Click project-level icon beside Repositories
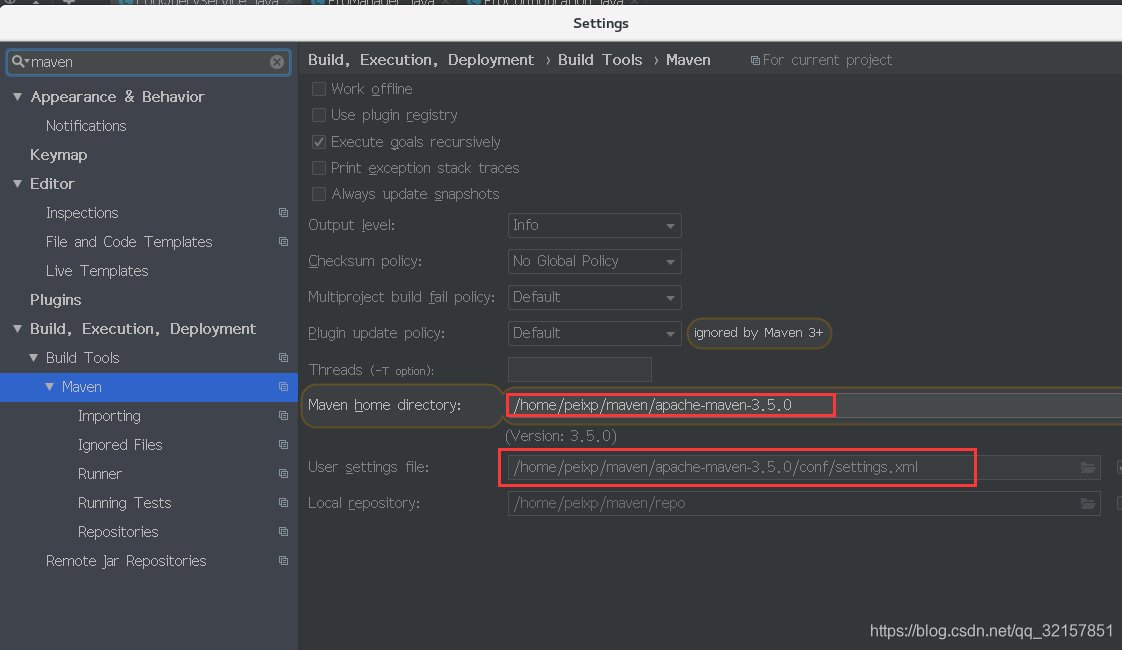 point(283,532)
